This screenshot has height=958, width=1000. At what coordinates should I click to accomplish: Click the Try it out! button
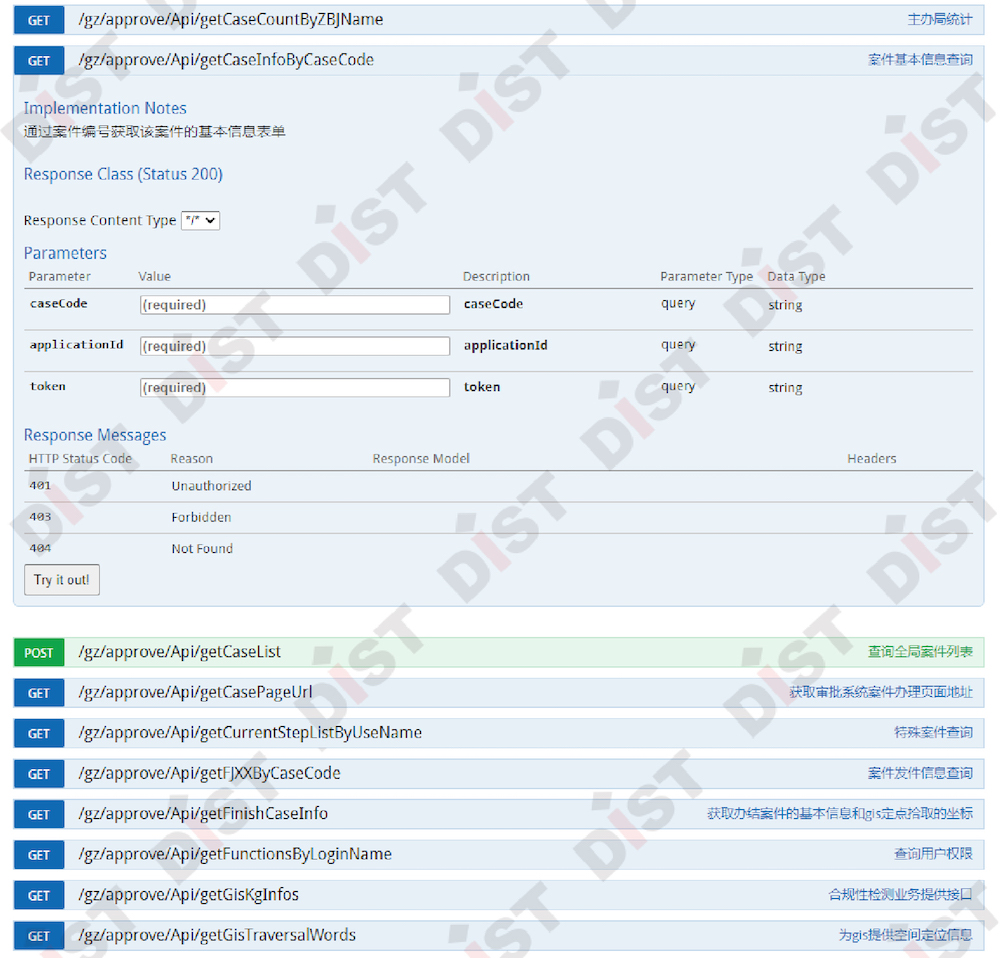(x=61, y=580)
